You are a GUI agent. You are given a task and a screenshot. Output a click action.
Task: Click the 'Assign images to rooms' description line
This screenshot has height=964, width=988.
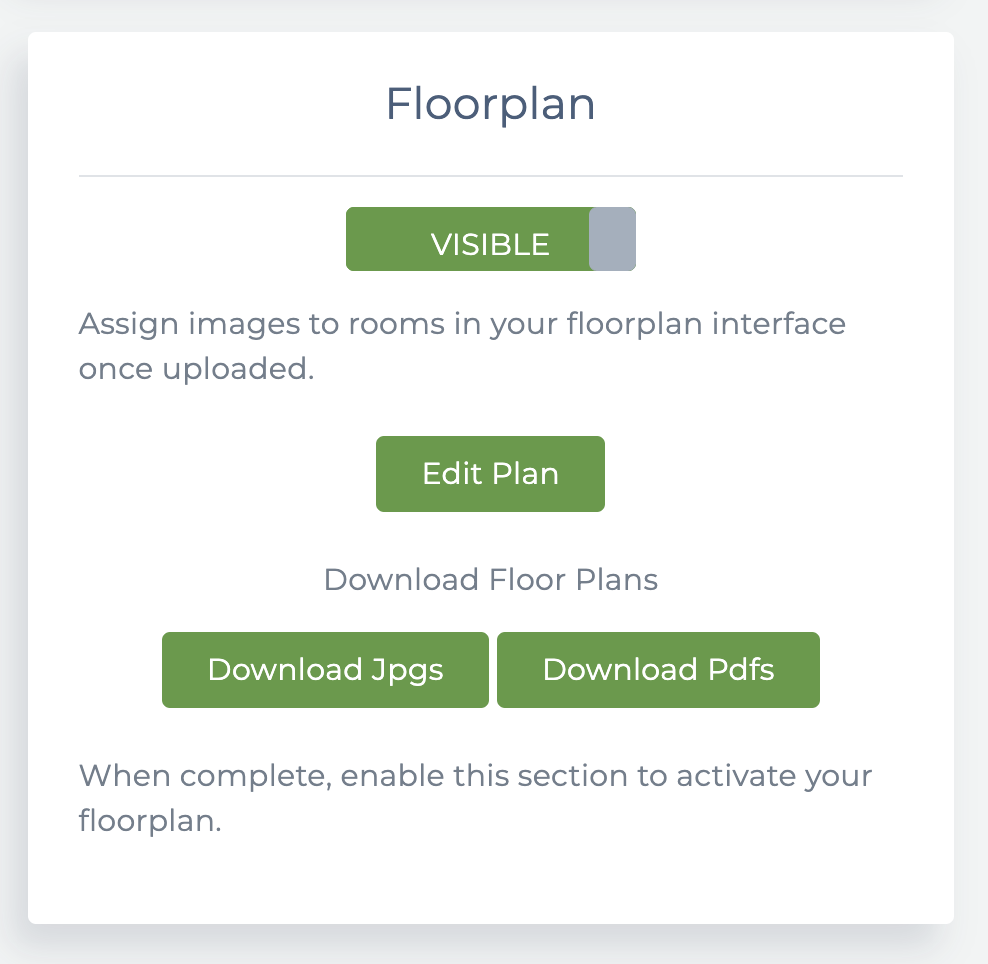[462, 324]
